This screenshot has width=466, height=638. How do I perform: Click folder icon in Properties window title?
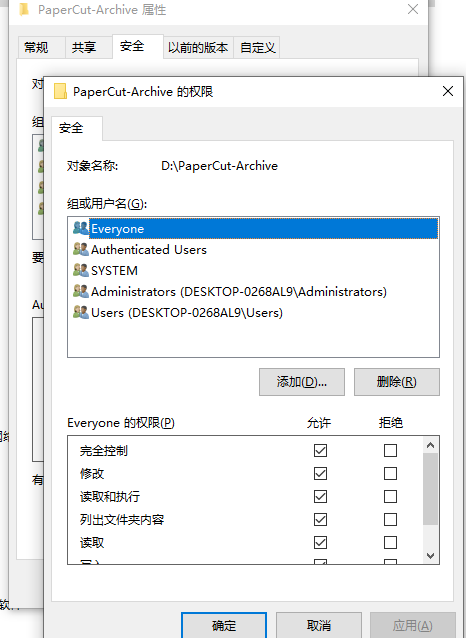[x=25, y=9]
